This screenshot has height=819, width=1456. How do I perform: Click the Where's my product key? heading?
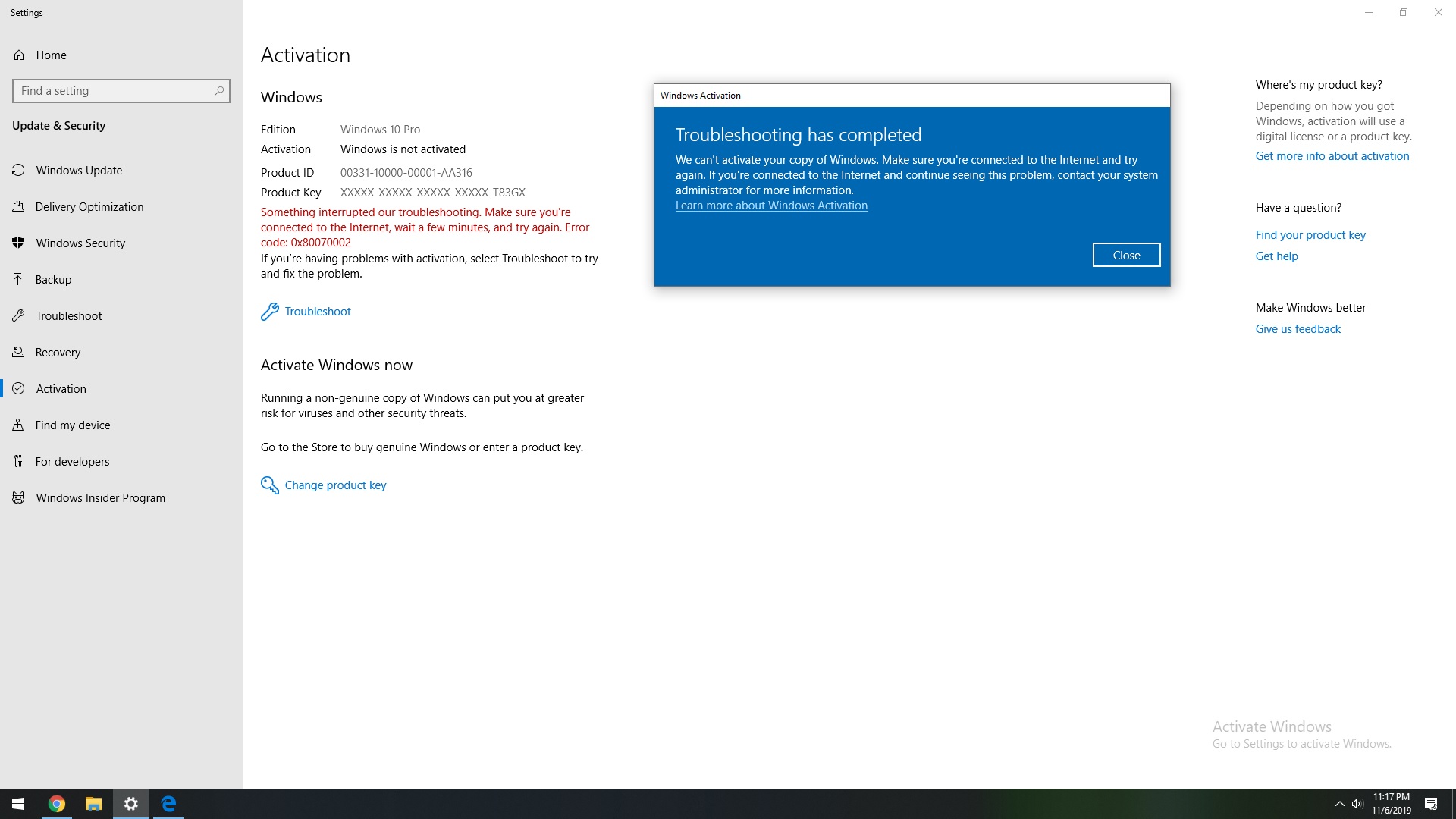coord(1319,85)
